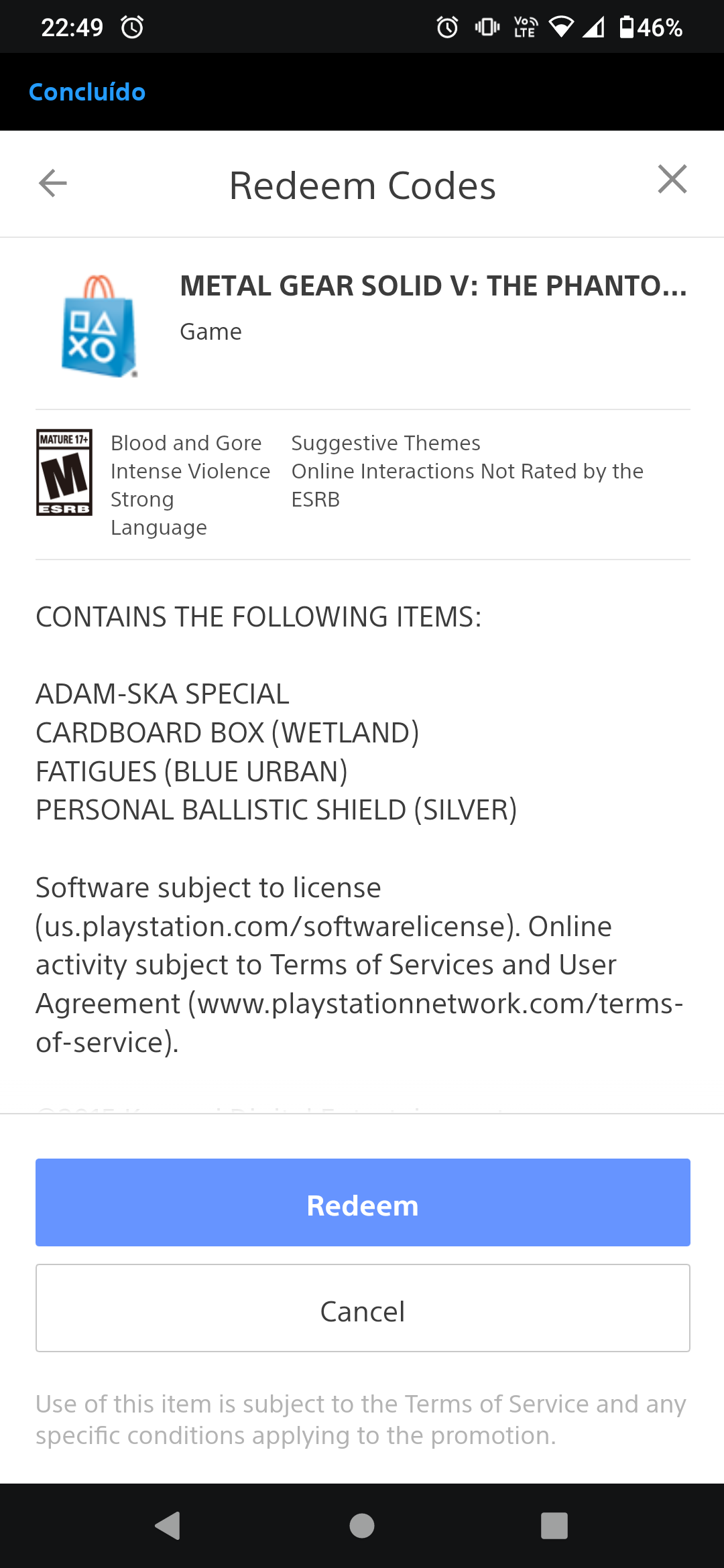The width and height of the screenshot is (724, 1568).
Task: Tap Concluído at the top
Action: coord(87,92)
